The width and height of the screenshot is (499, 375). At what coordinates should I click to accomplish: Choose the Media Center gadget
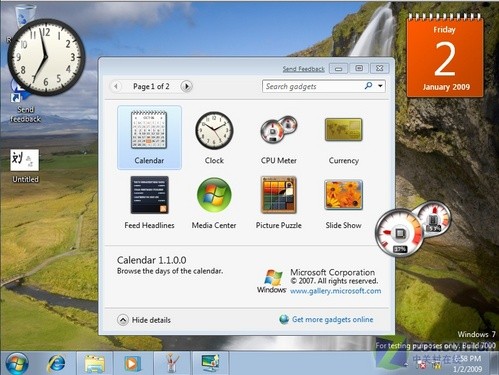(214, 195)
